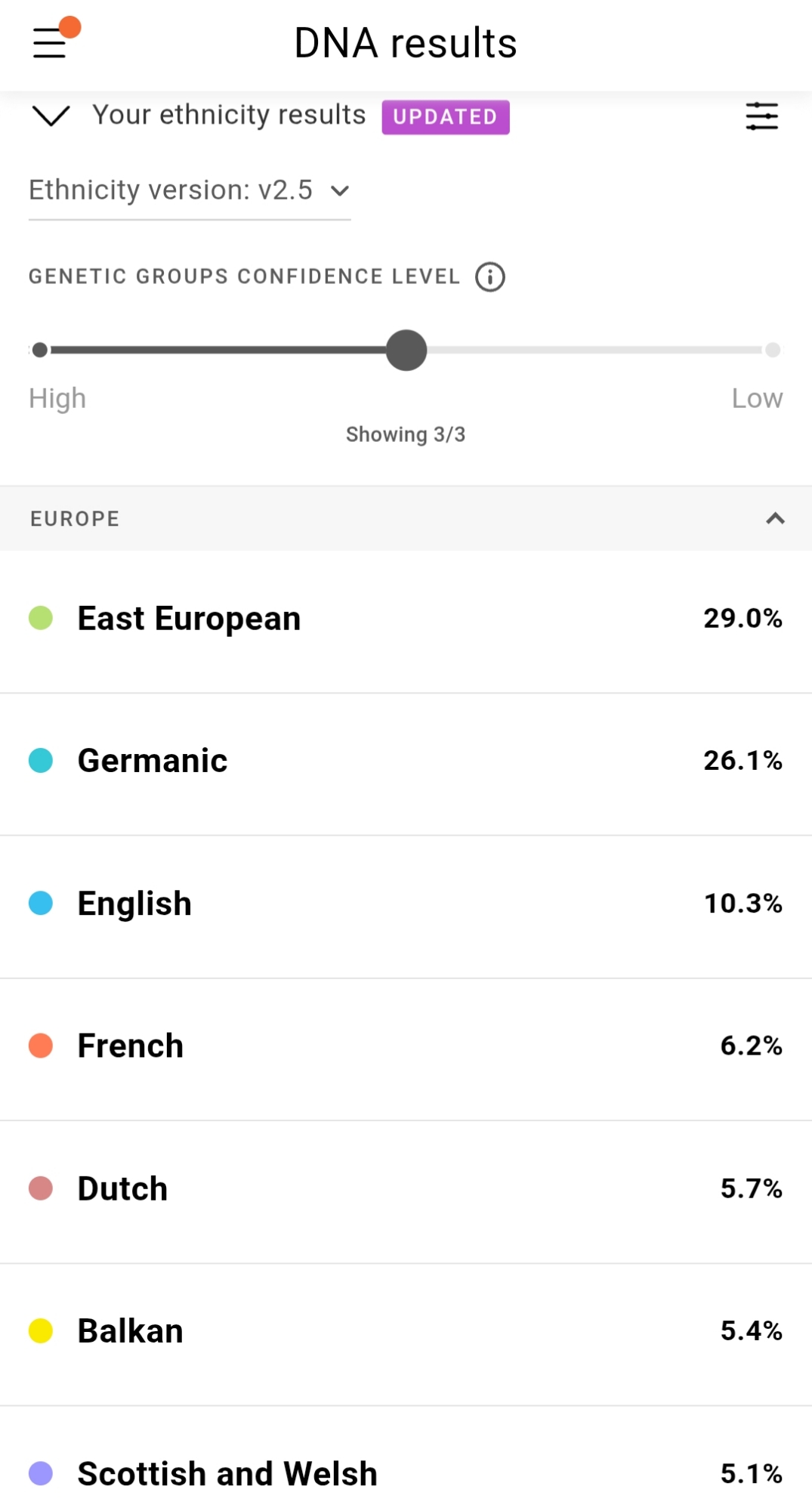This screenshot has height=1511, width=812.
Task: Tap the Dutch ethnicity entry
Action: point(406,1189)
